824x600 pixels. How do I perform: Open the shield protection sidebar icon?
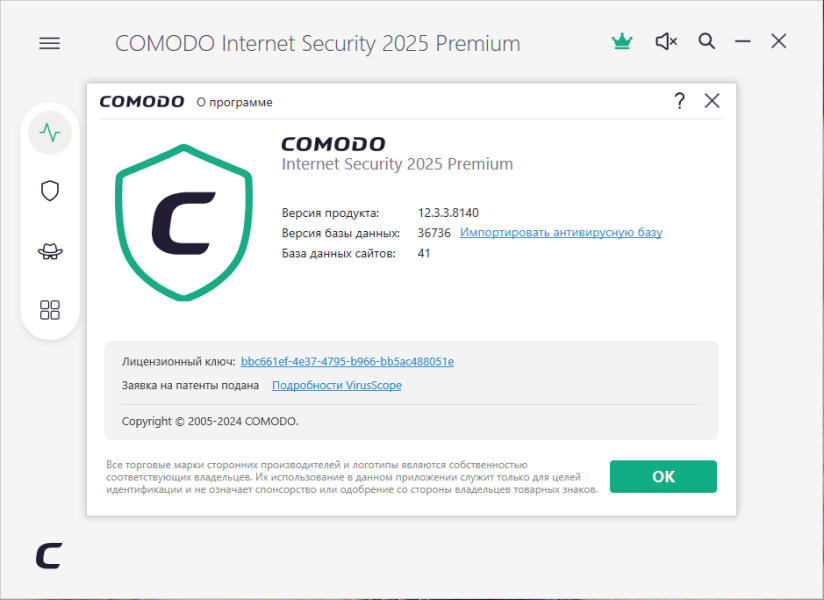point(50,191)
